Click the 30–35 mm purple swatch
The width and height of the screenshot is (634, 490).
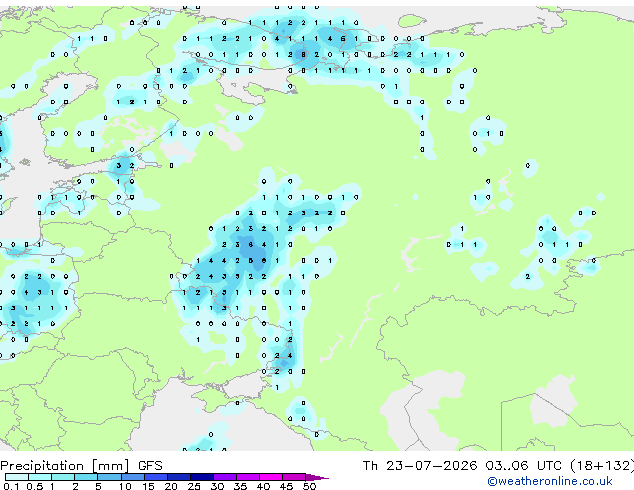225,477
